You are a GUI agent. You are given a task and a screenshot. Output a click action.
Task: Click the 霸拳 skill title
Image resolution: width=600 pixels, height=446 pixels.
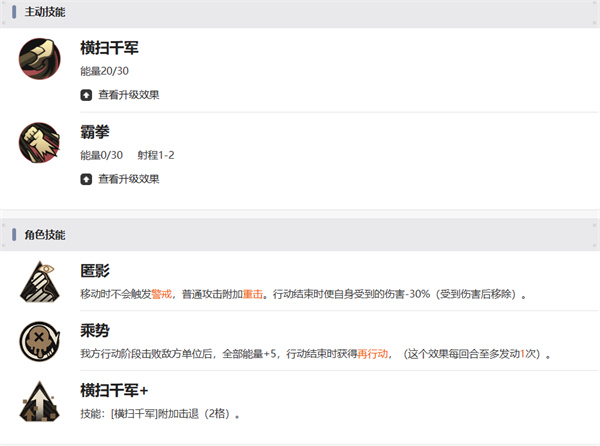pyautogui.click(x=95, y=132)
